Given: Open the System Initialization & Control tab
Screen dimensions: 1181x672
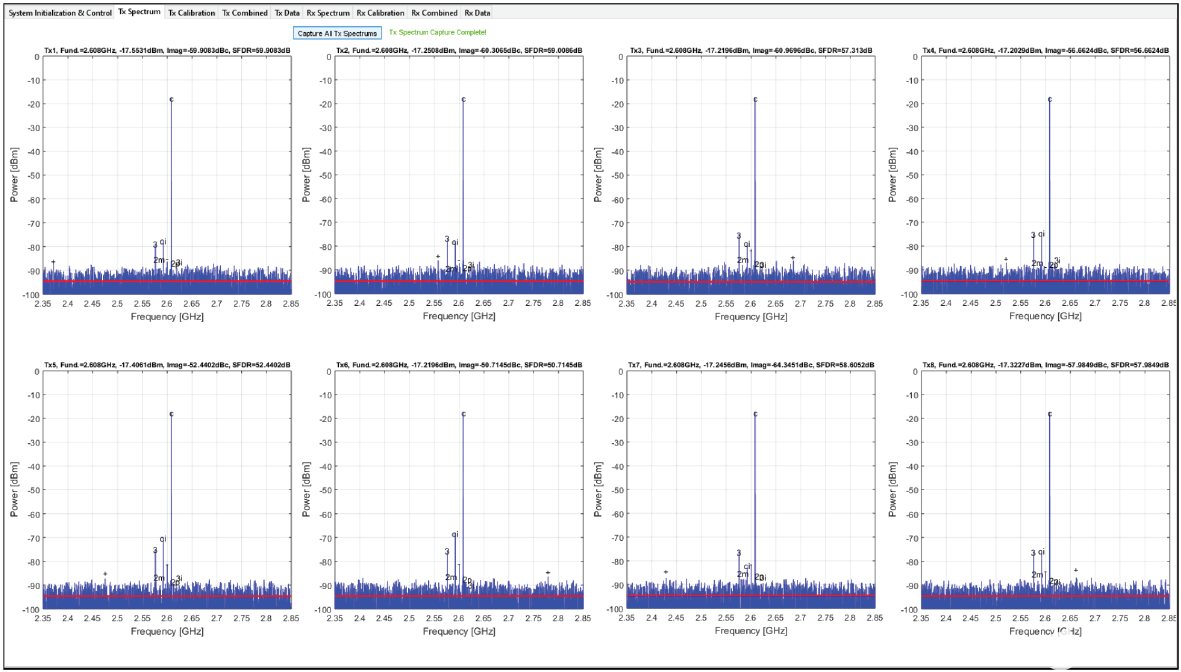Looking at the screenshot, I should (x=60, y=13).
